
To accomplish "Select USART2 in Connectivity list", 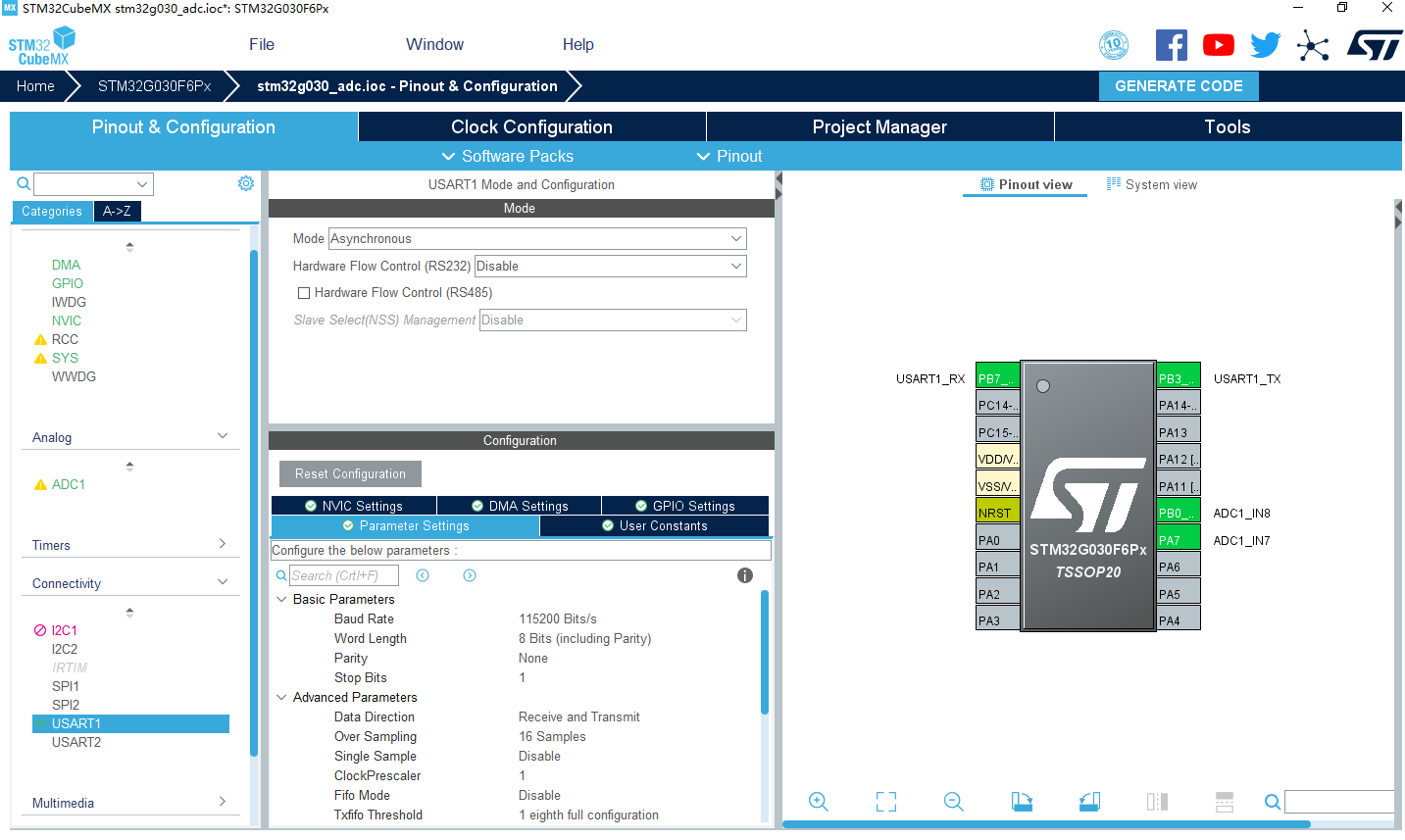I will tap(76, 742).
